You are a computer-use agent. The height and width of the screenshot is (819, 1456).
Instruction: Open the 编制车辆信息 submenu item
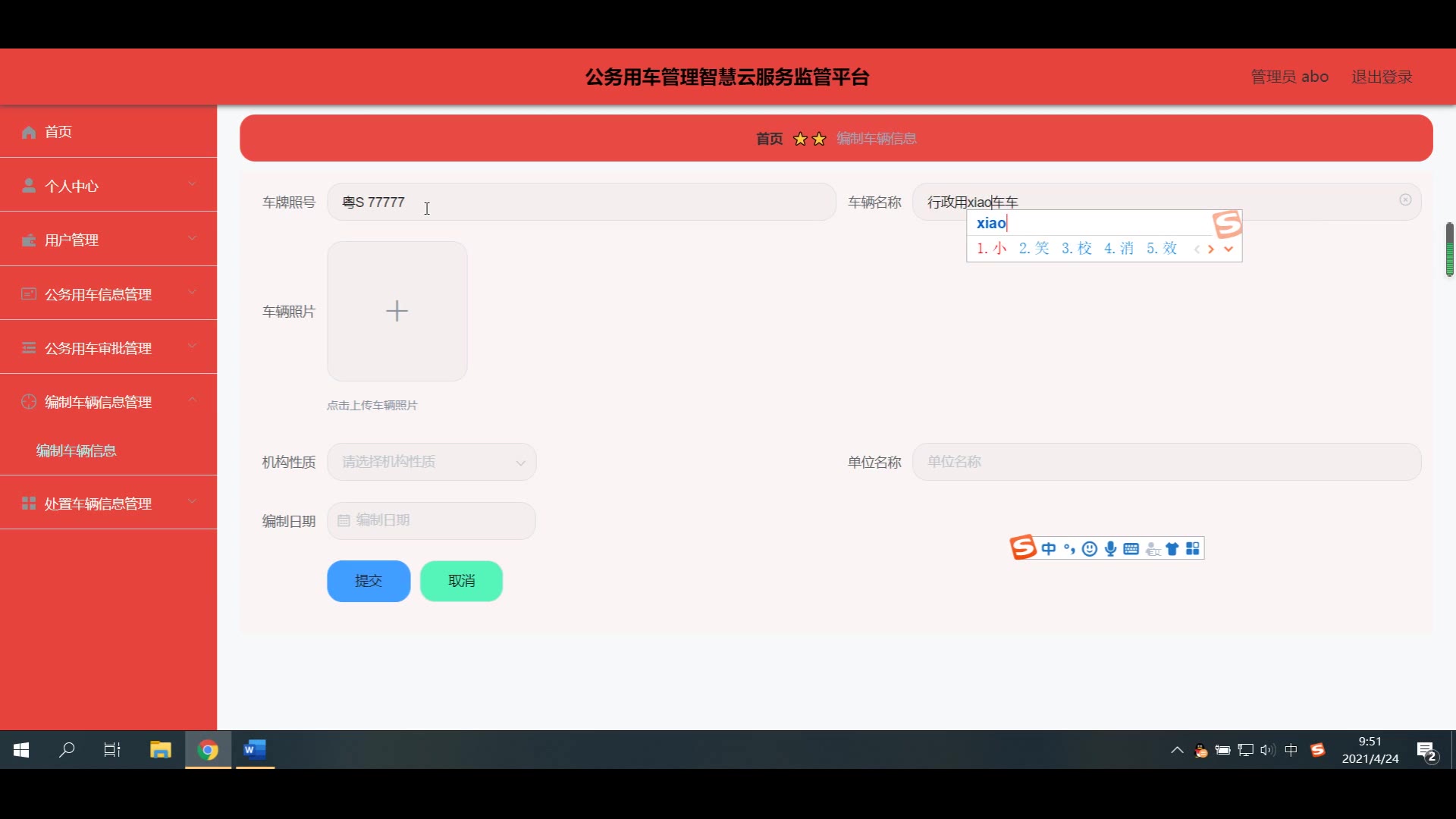77,450
